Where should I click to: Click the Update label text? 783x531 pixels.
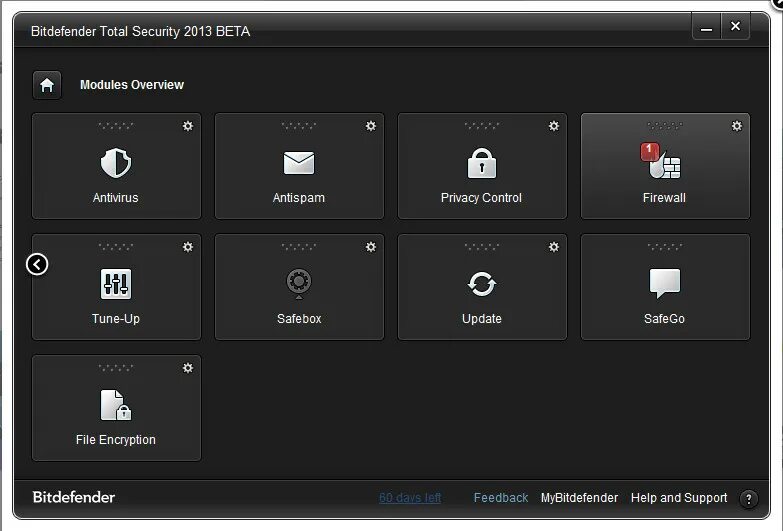[482, 319]
